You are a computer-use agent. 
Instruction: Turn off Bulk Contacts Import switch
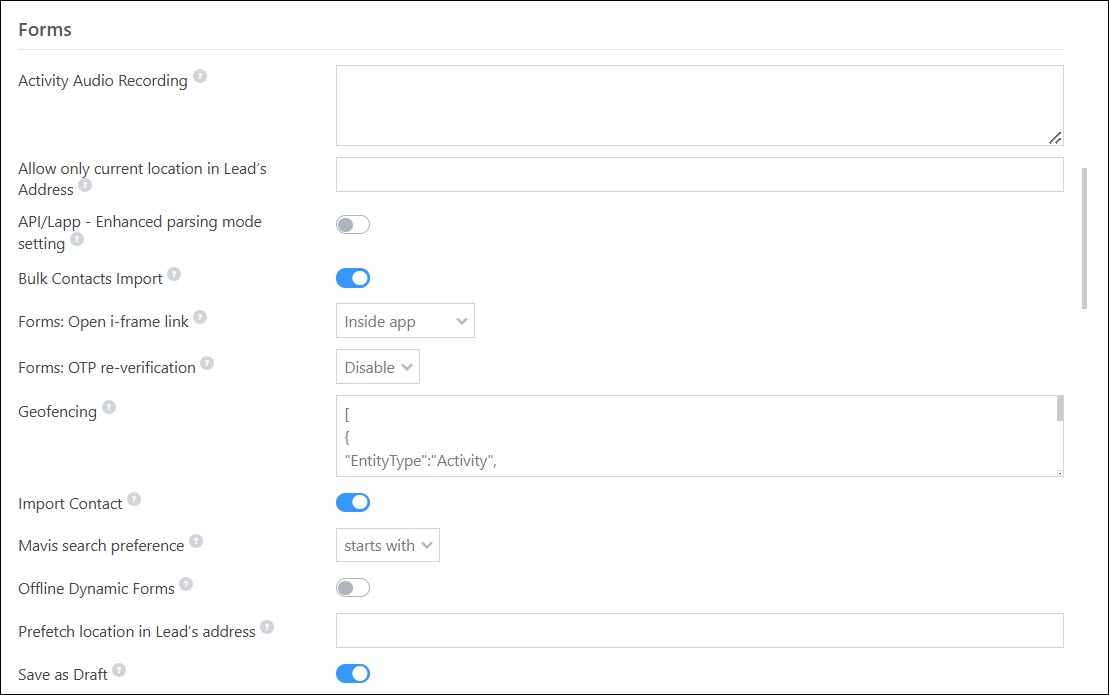pyautogui.click(x=353, y=278)
